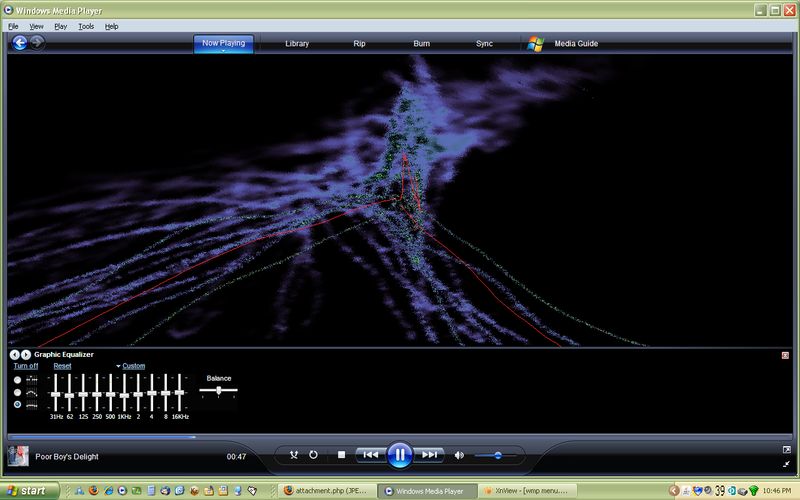Click the Turn off equalizer link
Viewport: 800px width, 500px height.
(x=26, y=366)
